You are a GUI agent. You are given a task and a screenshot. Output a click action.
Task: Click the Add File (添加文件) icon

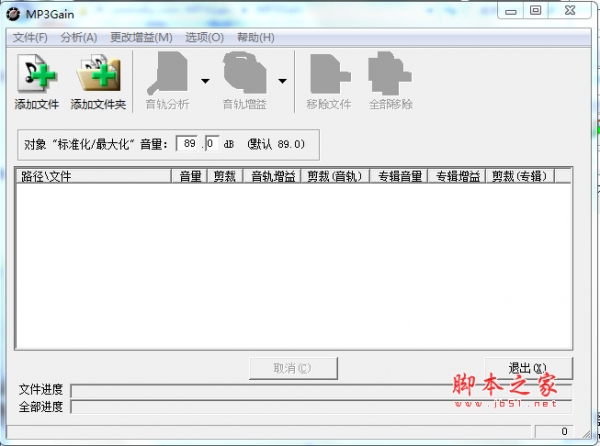point(36,73)
